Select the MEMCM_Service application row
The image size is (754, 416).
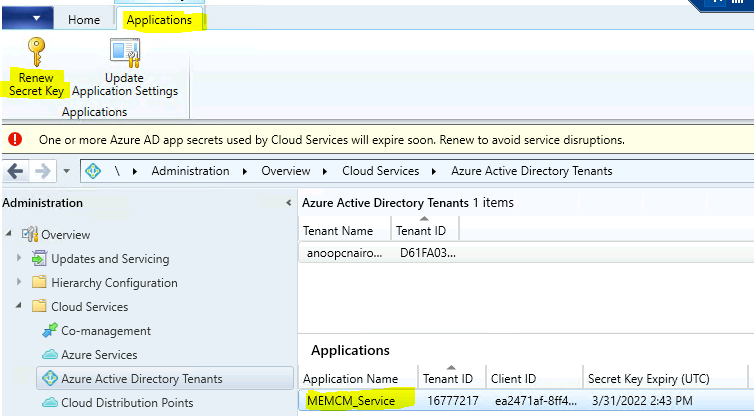526,401
